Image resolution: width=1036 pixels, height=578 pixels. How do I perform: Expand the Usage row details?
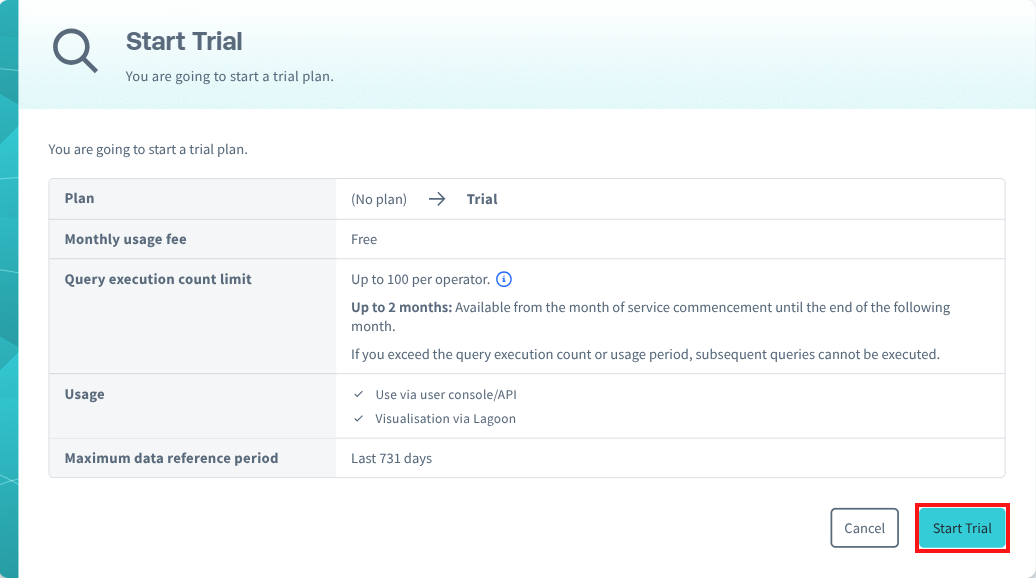pos(84,394)
